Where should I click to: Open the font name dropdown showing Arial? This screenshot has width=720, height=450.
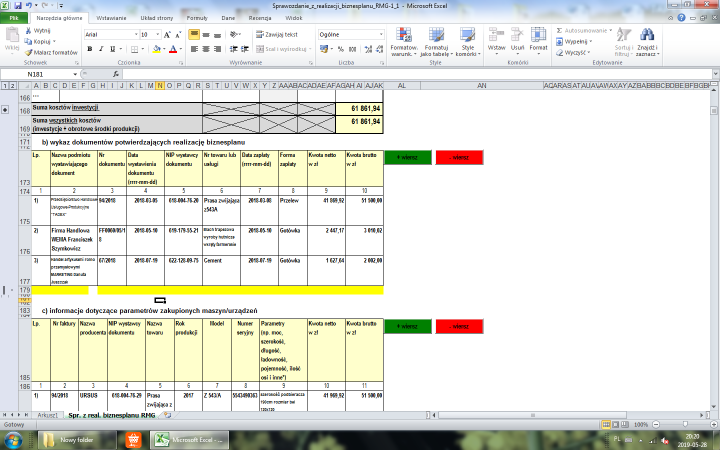tap(110, 33)
